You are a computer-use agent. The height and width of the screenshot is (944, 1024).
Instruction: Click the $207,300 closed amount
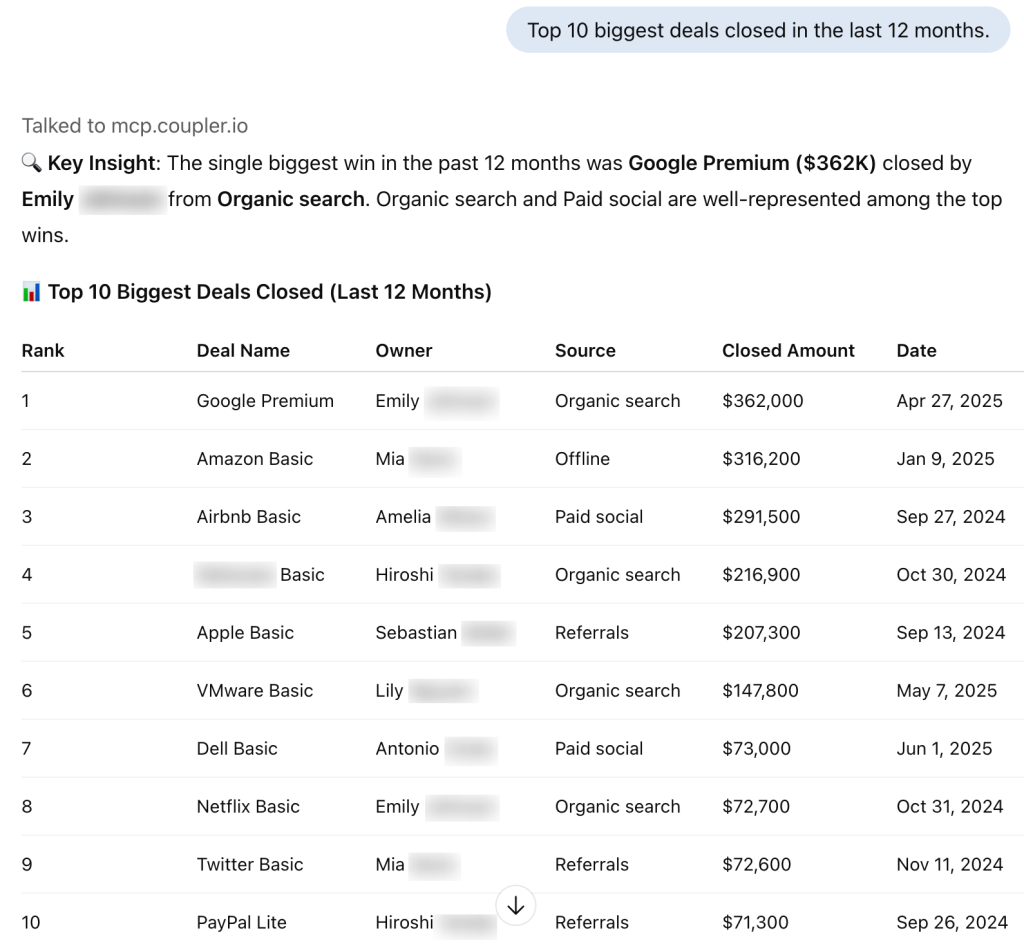coord(761,633)
